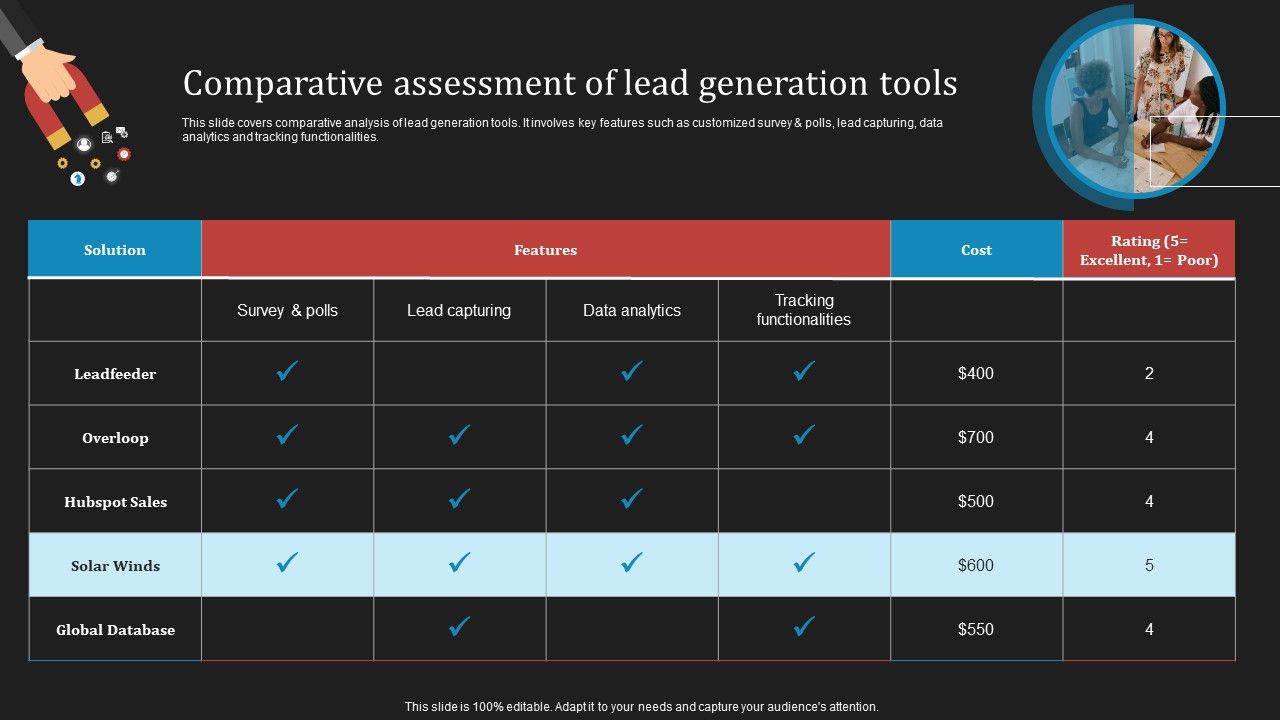Click the Global Database row label
The height and width of the screenshot is (720, 1280).
click(x=115, y=630)
